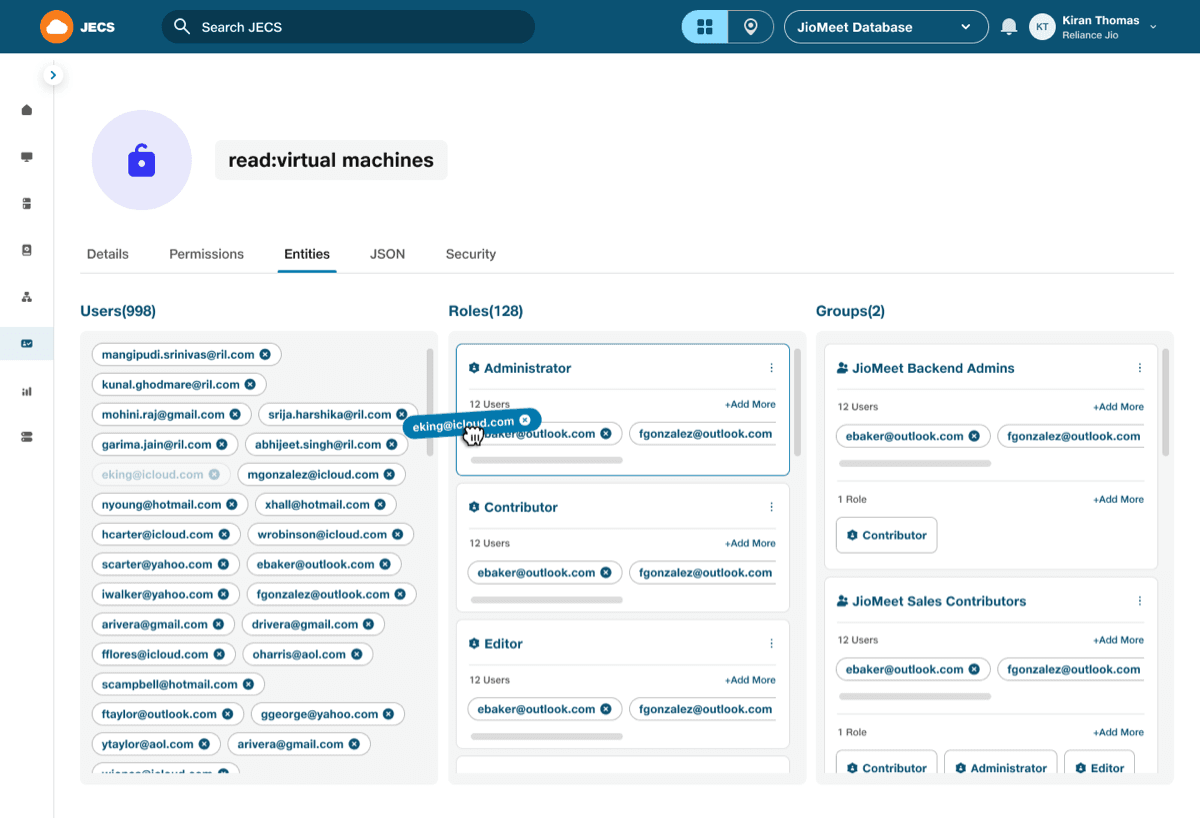Click +Add More in Editor role
1200x819 pixels.
point(750,680)
